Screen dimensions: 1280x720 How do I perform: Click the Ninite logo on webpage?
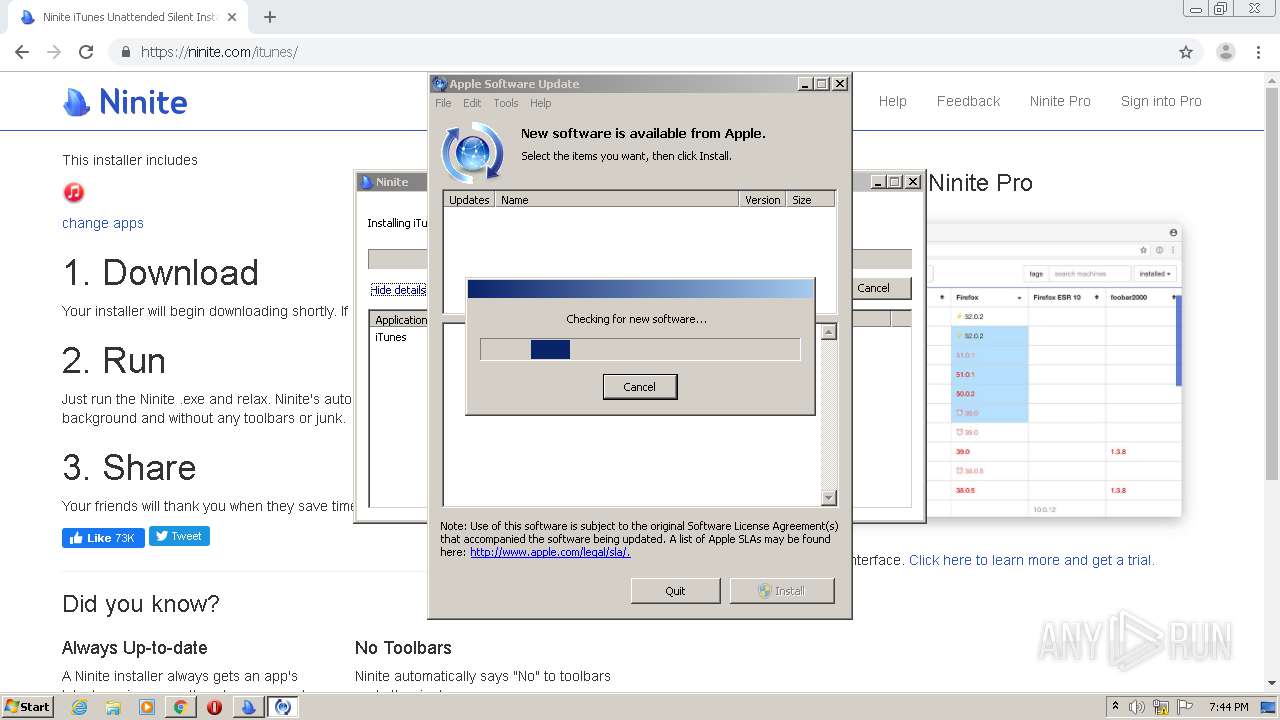click(125, 101)
